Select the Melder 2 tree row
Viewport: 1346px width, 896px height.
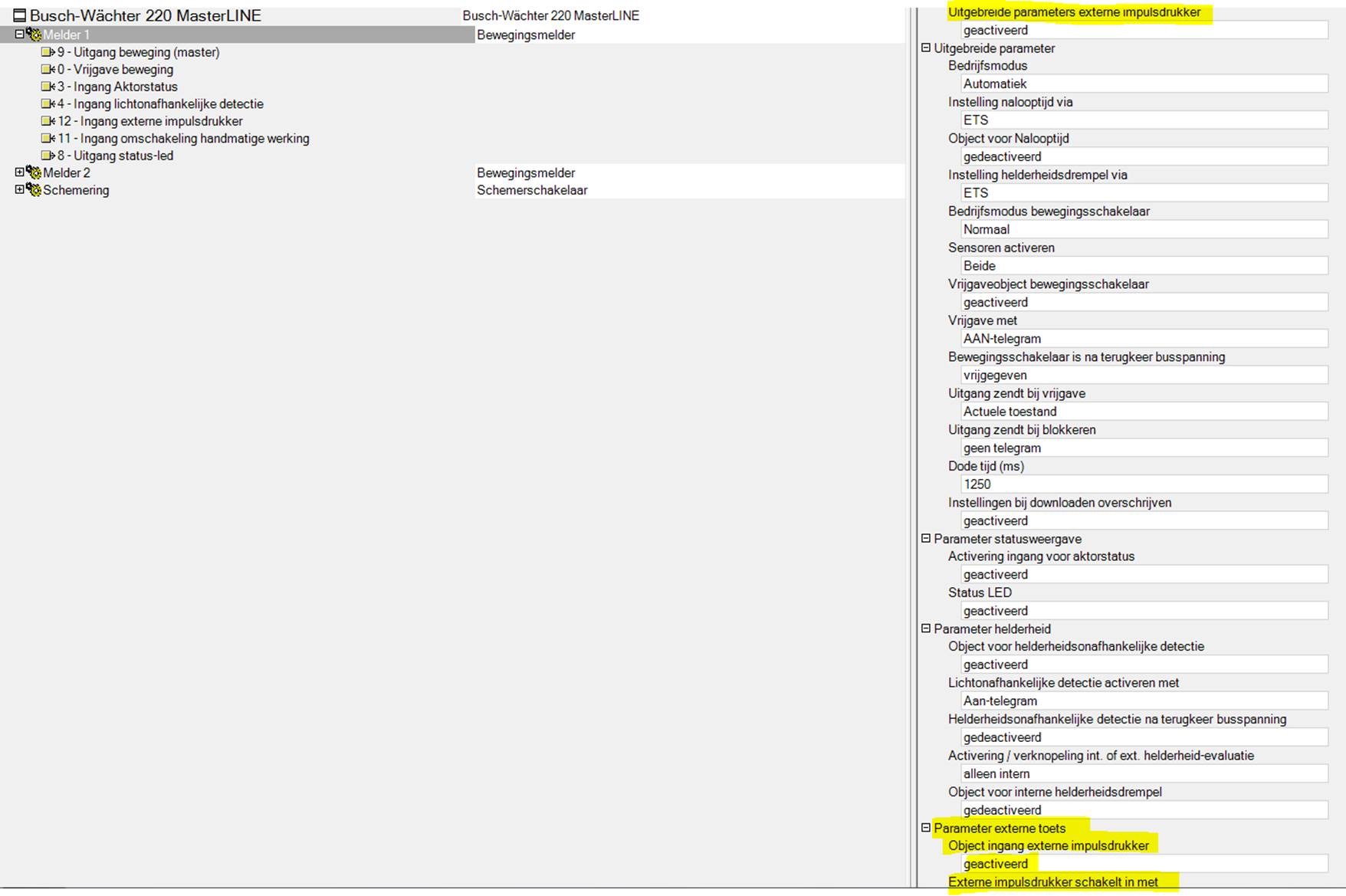(67, 172)
